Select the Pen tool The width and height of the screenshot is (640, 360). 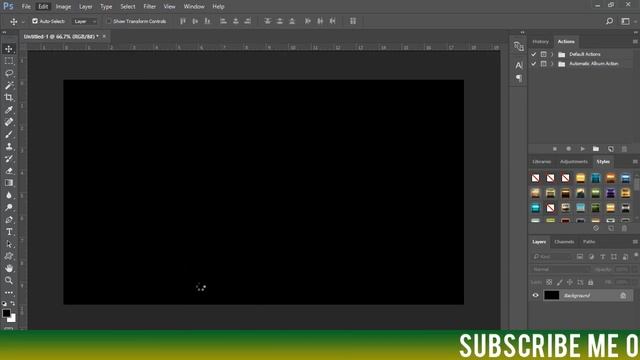click(x=9, y=220)
